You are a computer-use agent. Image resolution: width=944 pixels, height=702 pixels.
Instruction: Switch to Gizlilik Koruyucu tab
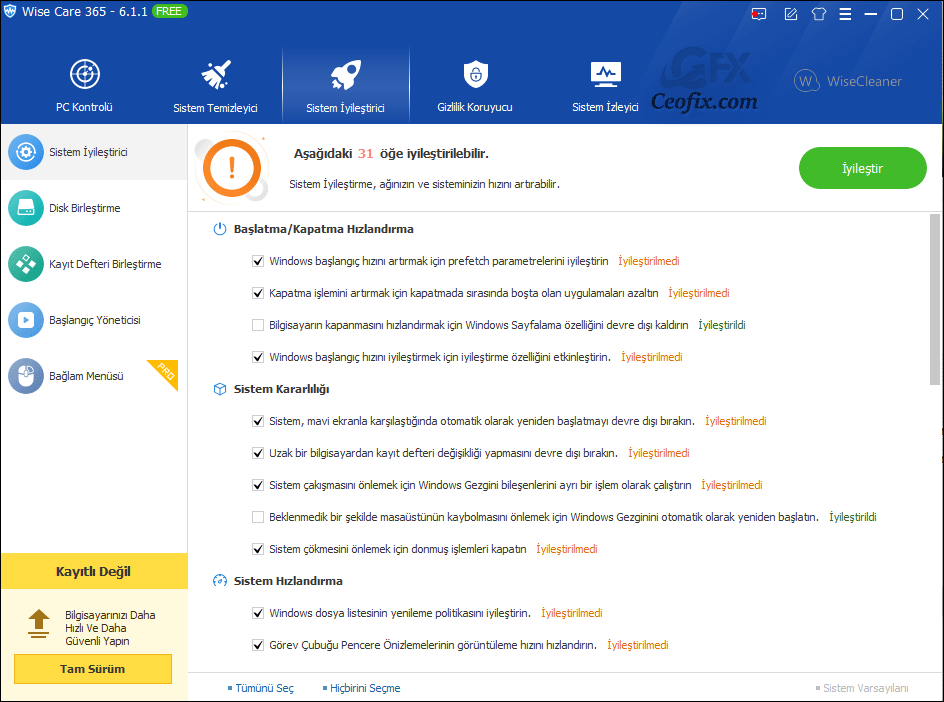475,85
